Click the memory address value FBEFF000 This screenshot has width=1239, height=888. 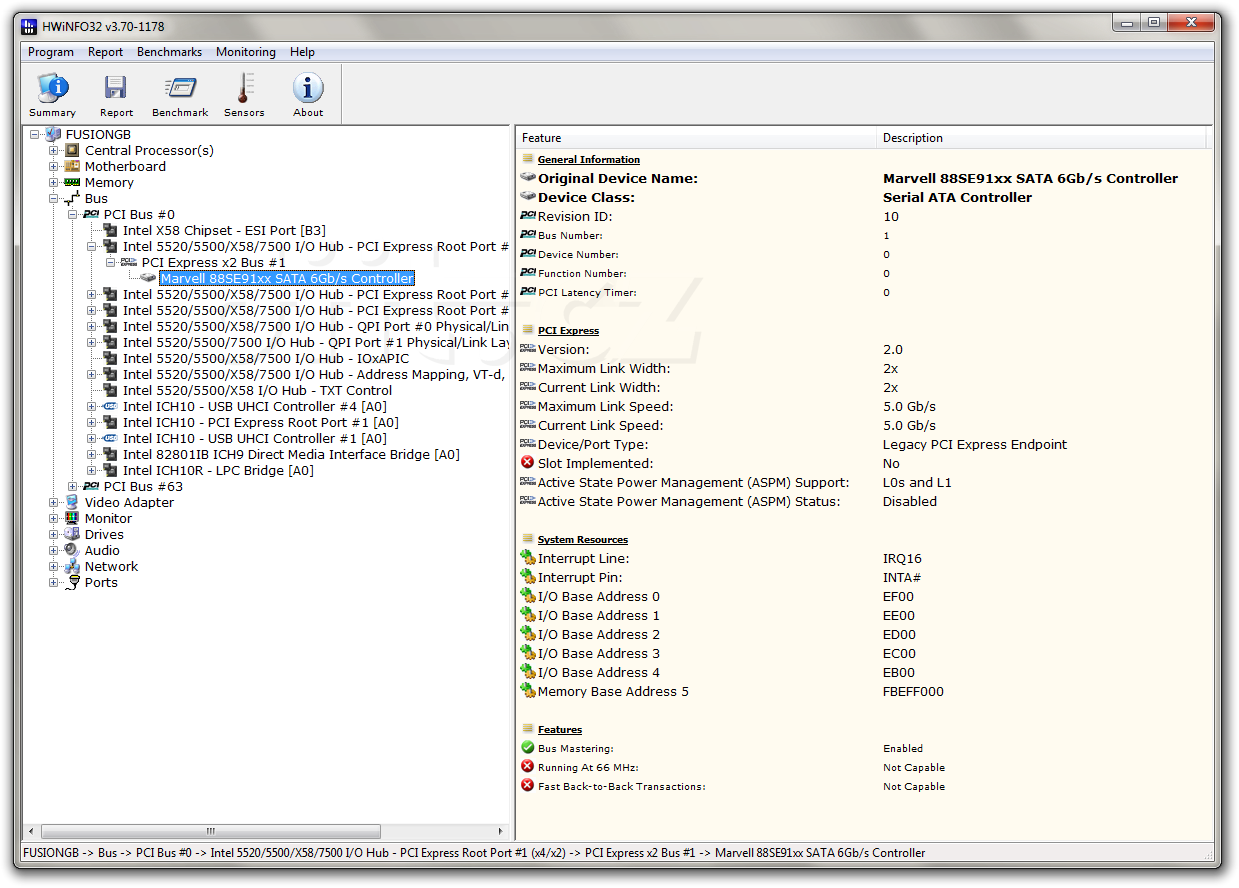[x=913, y=692]
